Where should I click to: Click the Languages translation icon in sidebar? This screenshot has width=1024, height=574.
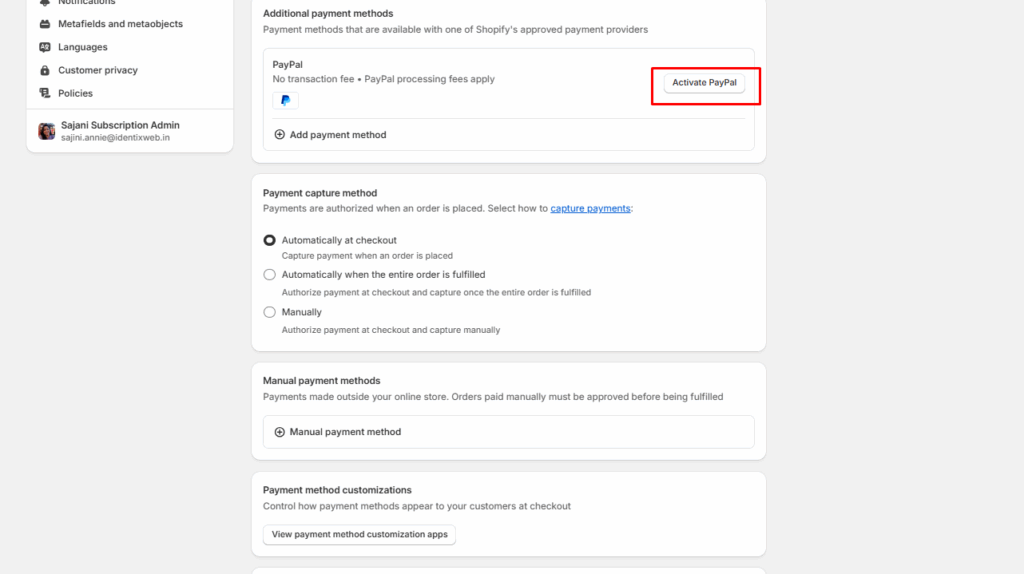45,47
